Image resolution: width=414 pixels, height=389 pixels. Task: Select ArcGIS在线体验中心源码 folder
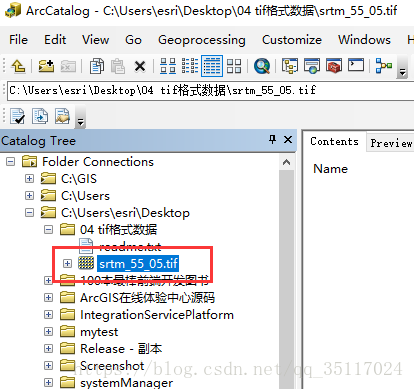tap(147, 298)
